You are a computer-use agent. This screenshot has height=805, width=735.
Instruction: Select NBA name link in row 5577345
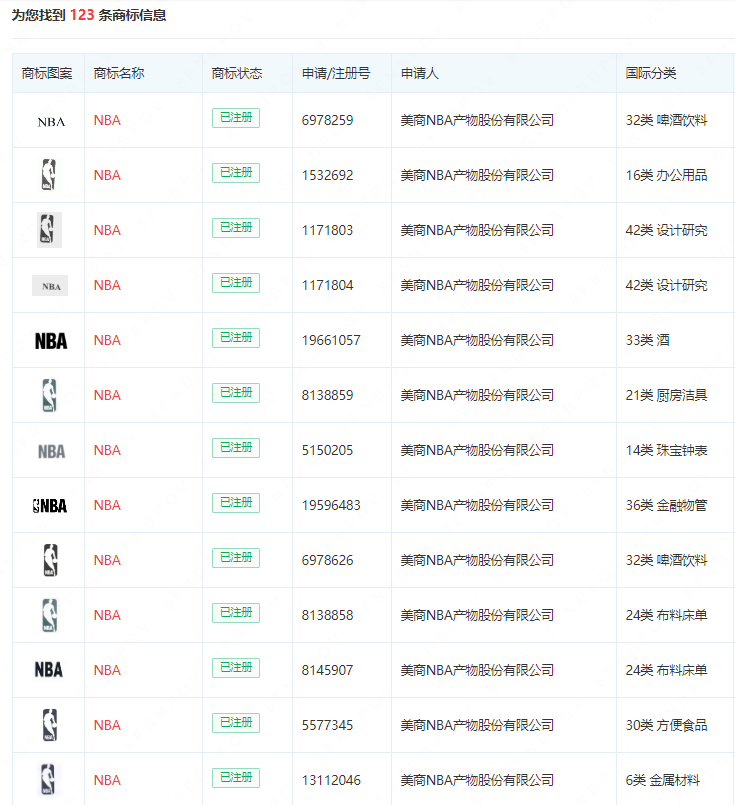(x=107, y=725)
